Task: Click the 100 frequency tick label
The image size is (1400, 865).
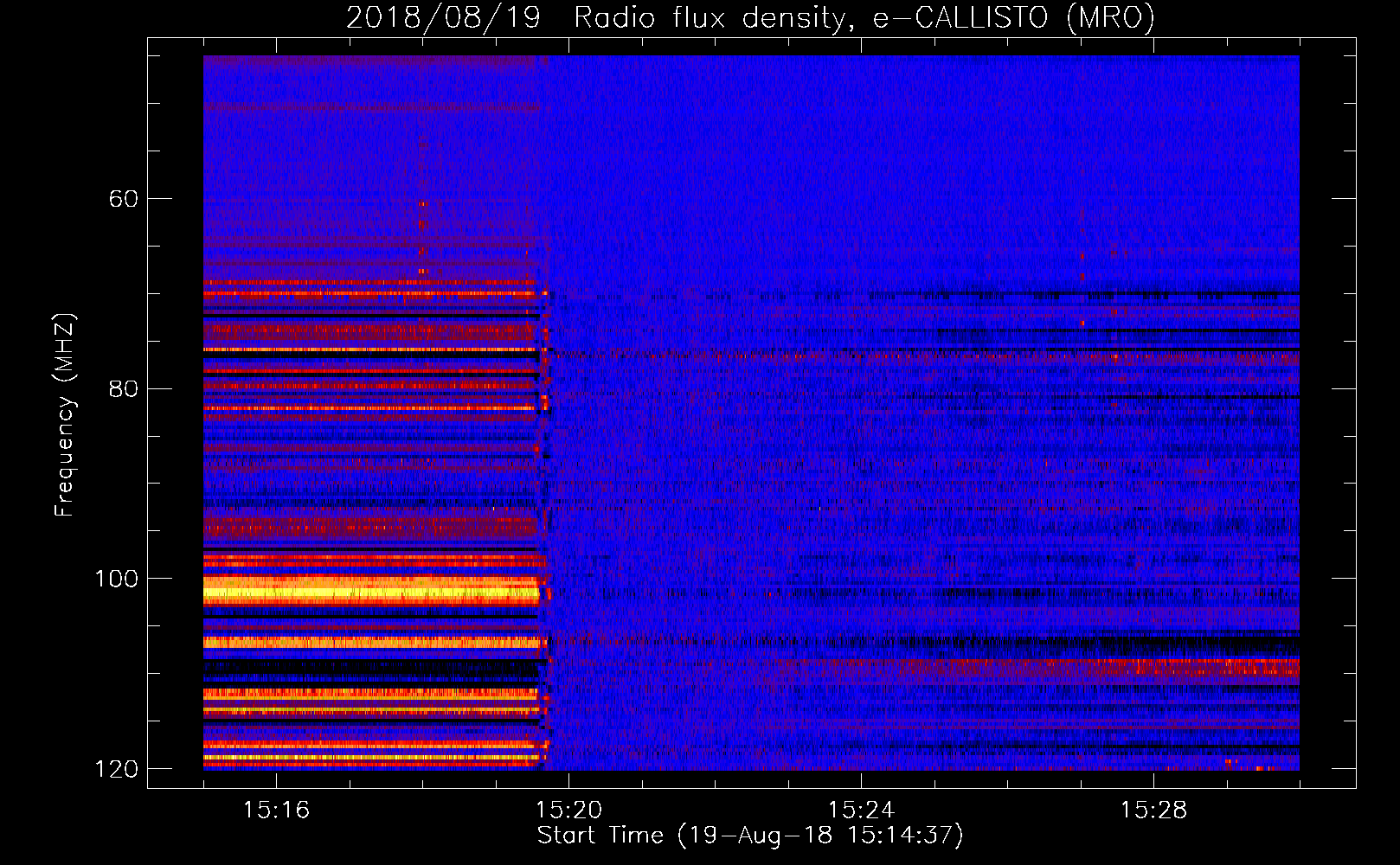Action: click(116, 579)
